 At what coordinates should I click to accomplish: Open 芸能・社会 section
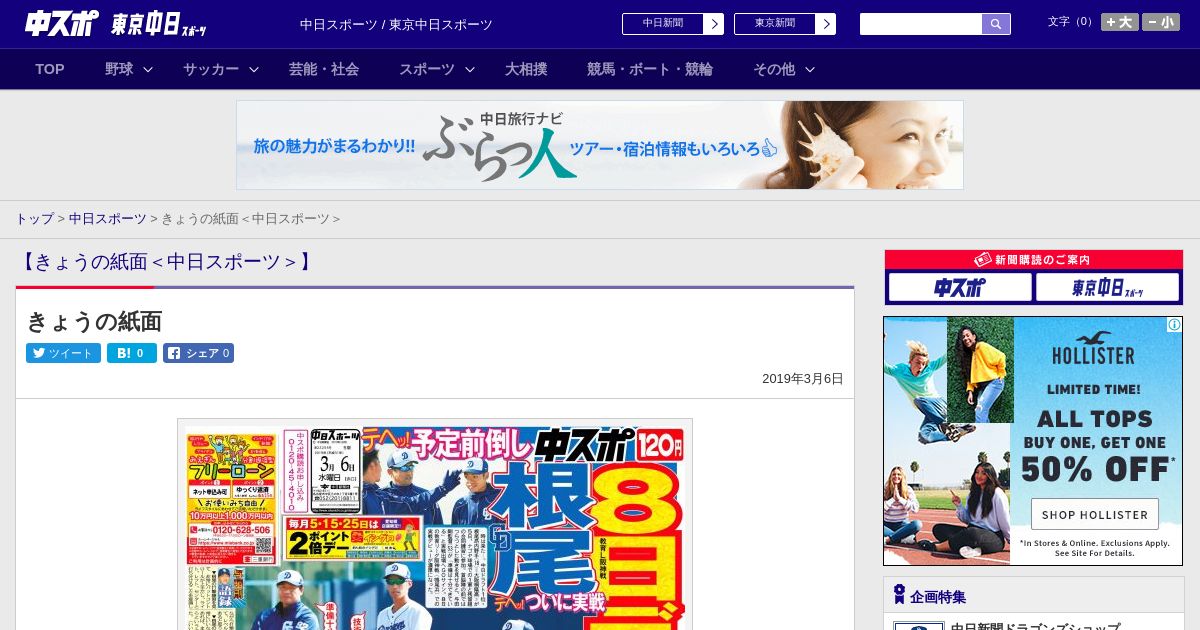(324, 69)
